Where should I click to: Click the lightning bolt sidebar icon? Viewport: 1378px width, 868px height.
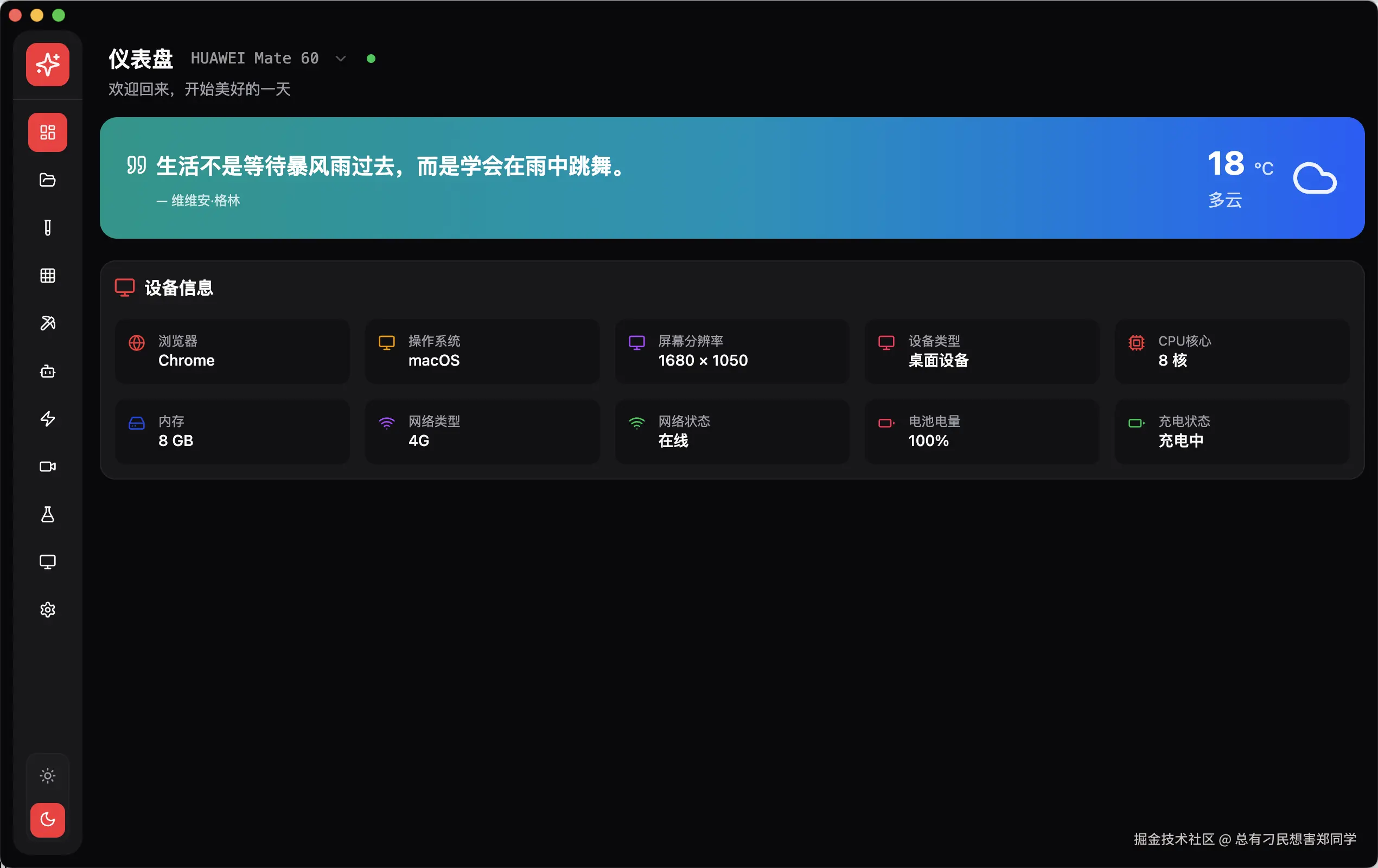pyautogui.click(x=48, y=419)
